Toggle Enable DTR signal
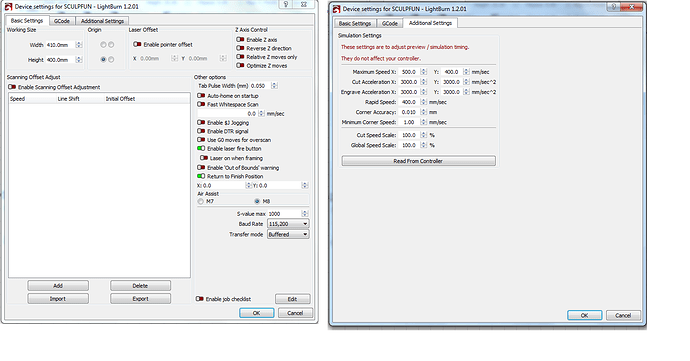Screen dimensions: 690x361 (x=201, y=131)
